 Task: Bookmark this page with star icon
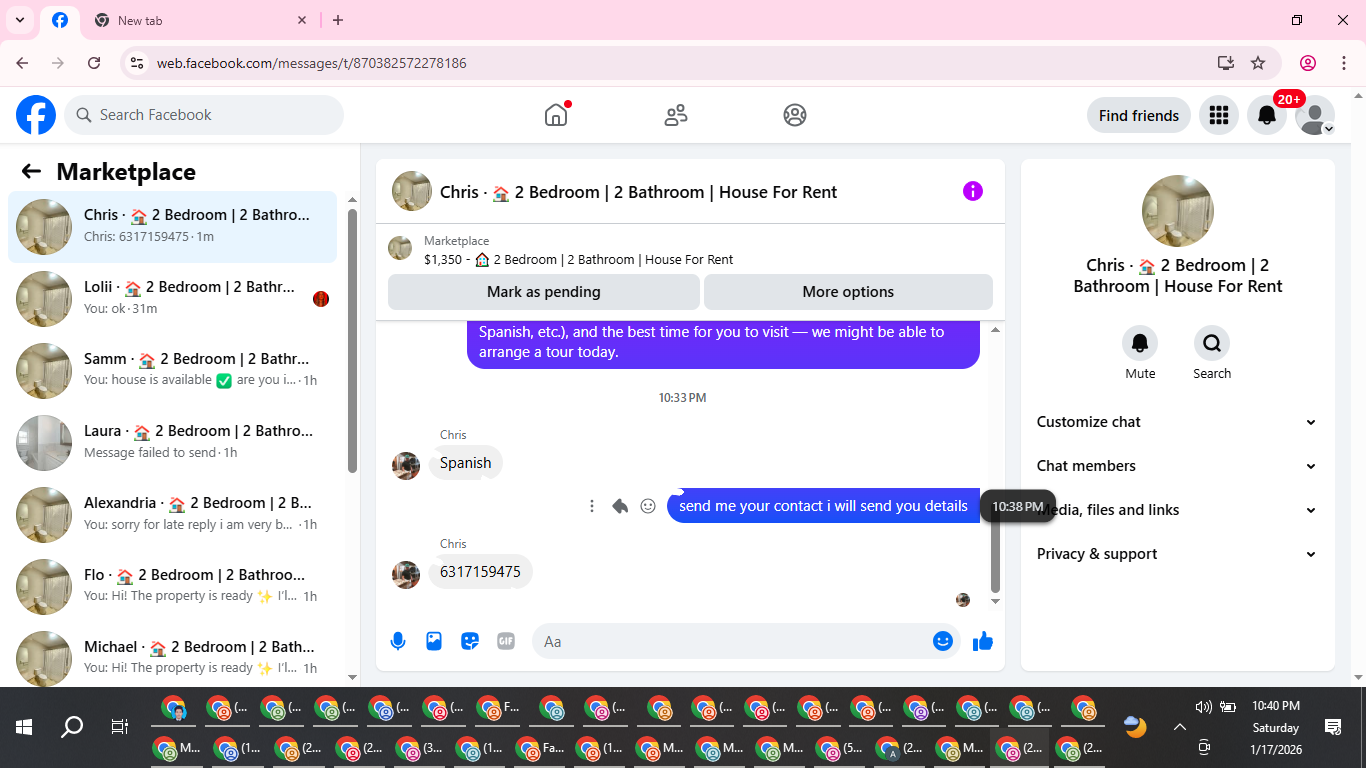click(x=1258, y=62)
